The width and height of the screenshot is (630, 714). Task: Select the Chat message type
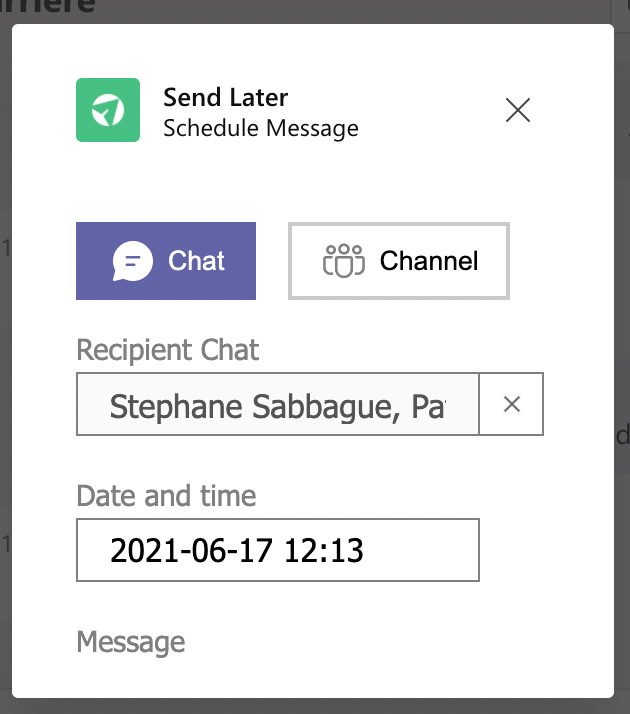pyautogui.click(x=166, y=261)
